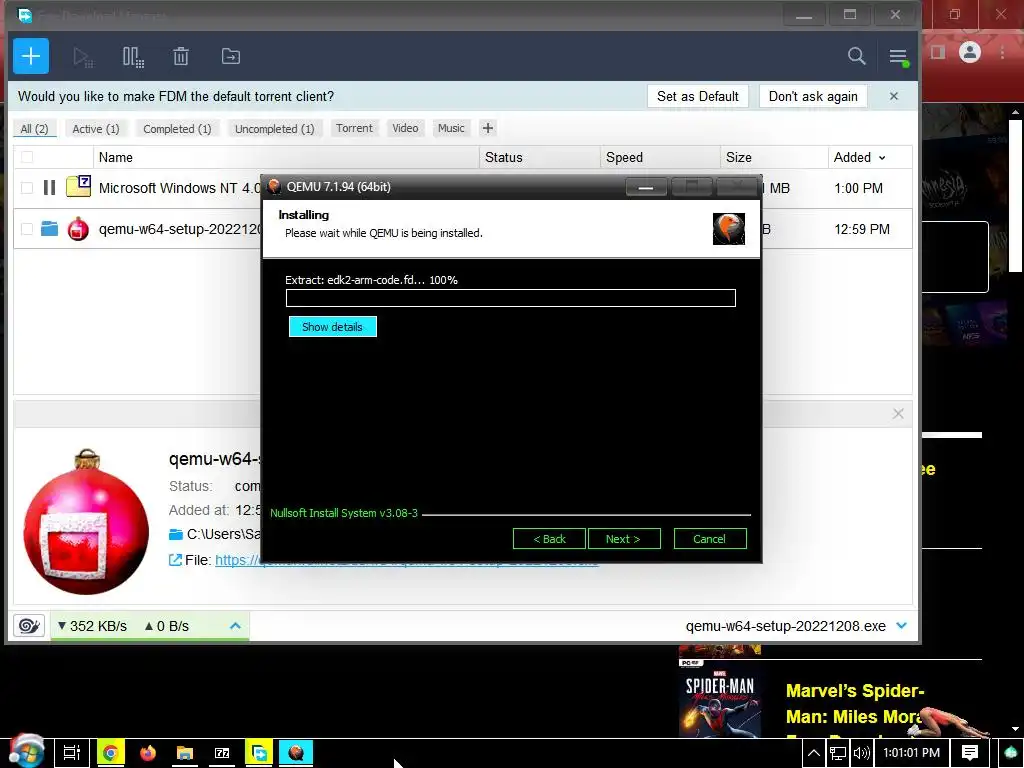Open the Windows Start button
The height and width of the screenshot is (768, 1024).
pyautogui.click(x=26, y=752)
